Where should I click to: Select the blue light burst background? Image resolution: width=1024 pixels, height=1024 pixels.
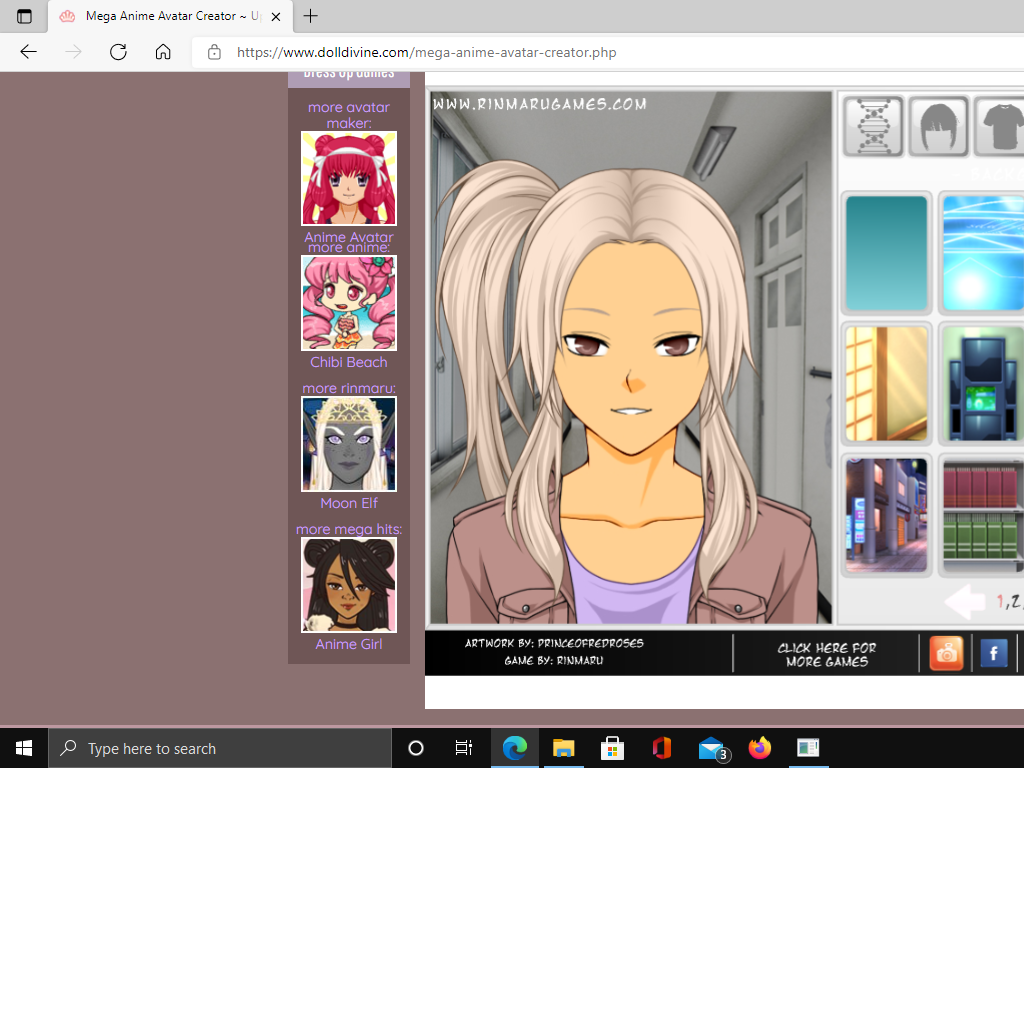click(982, 253)
